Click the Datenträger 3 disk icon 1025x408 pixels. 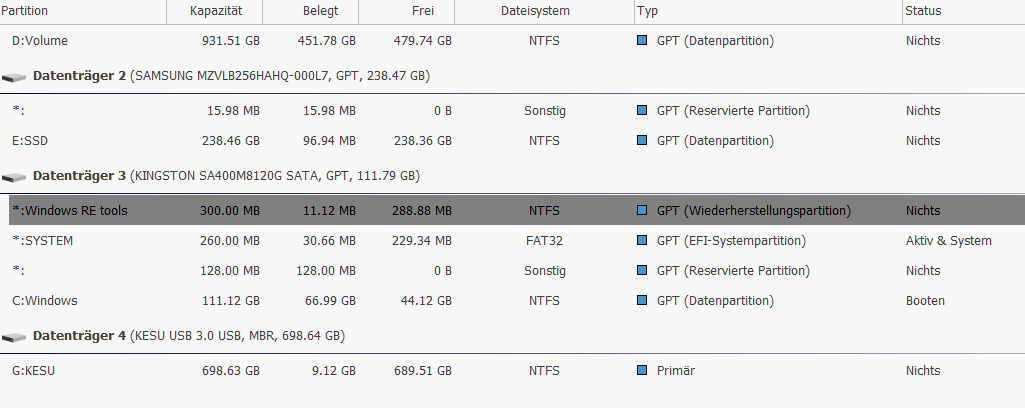14,177
